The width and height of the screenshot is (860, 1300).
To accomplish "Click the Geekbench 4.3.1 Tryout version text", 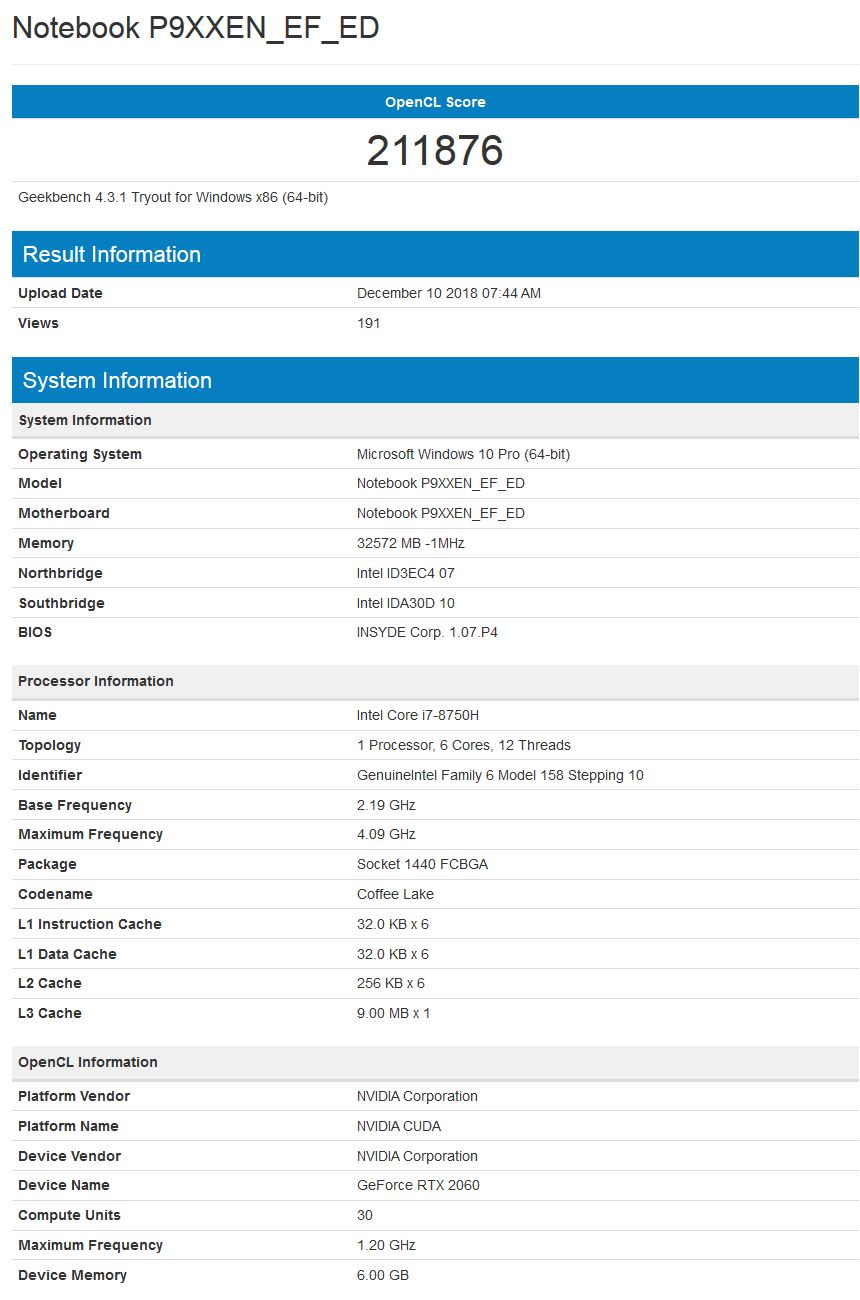I will [173, 197].
